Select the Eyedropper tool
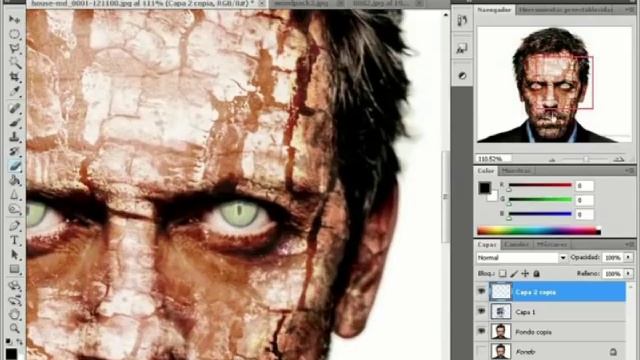 pyautogui.click(x=14, y=91)
